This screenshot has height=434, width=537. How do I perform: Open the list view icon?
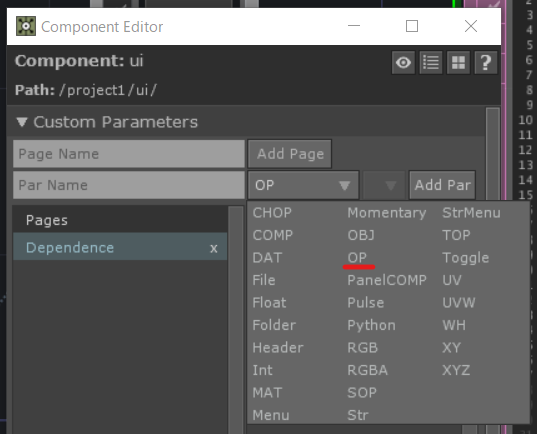(x=431, y=63)
